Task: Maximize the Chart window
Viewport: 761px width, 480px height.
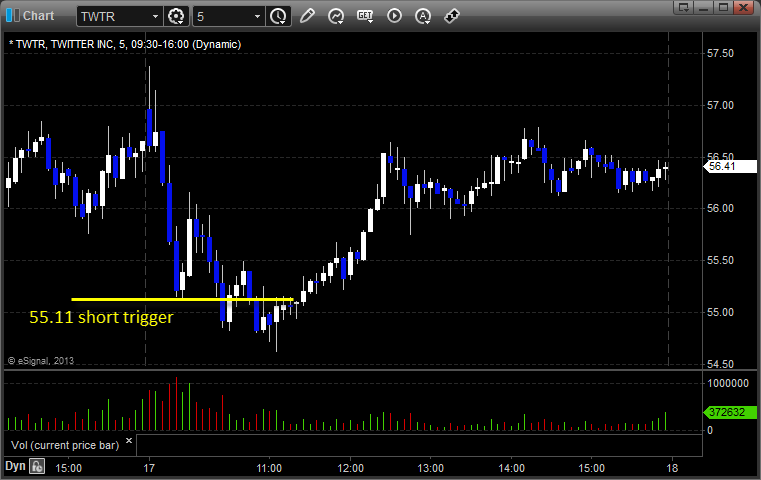Action: (723, 7)
